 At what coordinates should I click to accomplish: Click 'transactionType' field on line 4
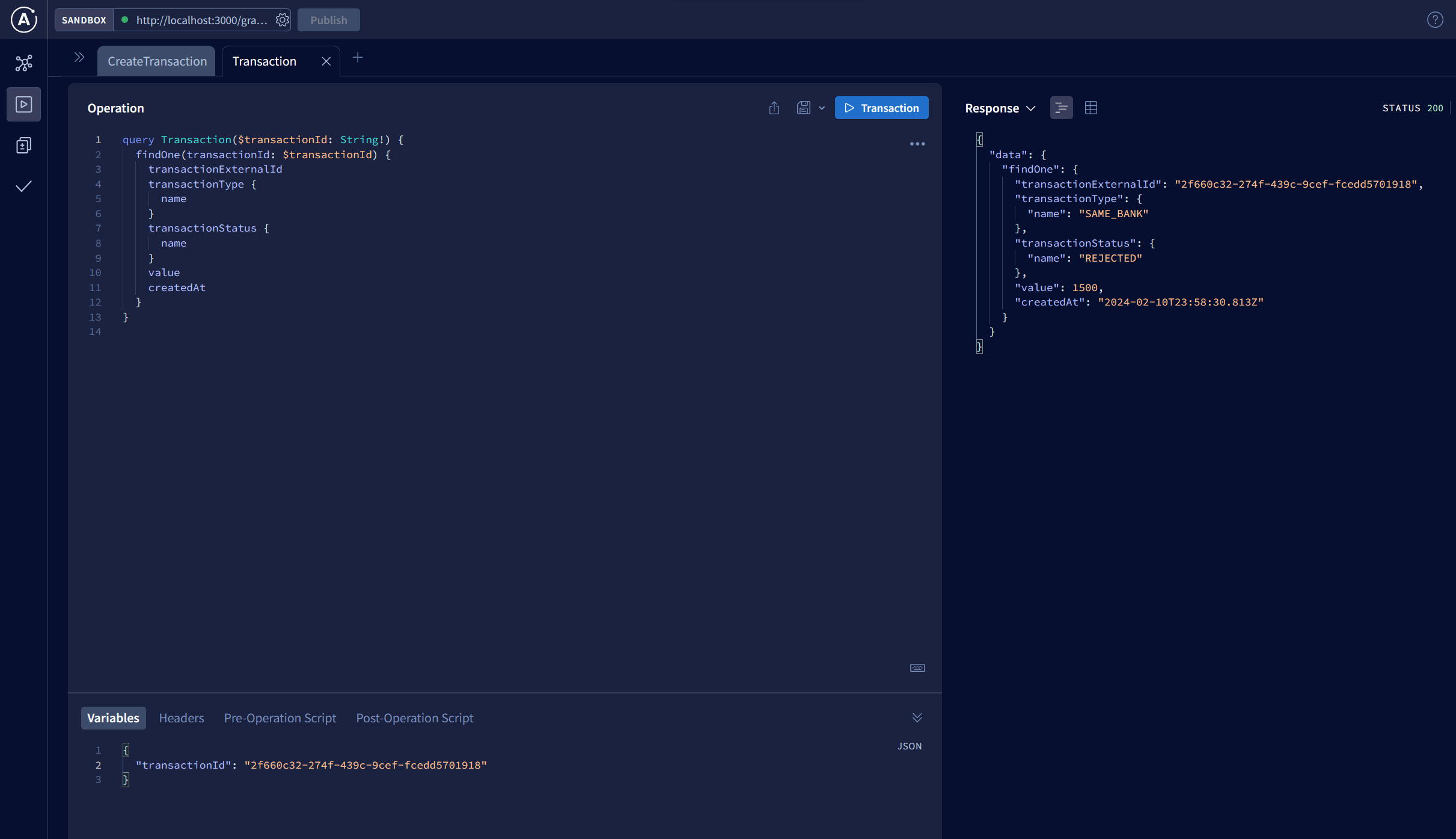point(196,184)
